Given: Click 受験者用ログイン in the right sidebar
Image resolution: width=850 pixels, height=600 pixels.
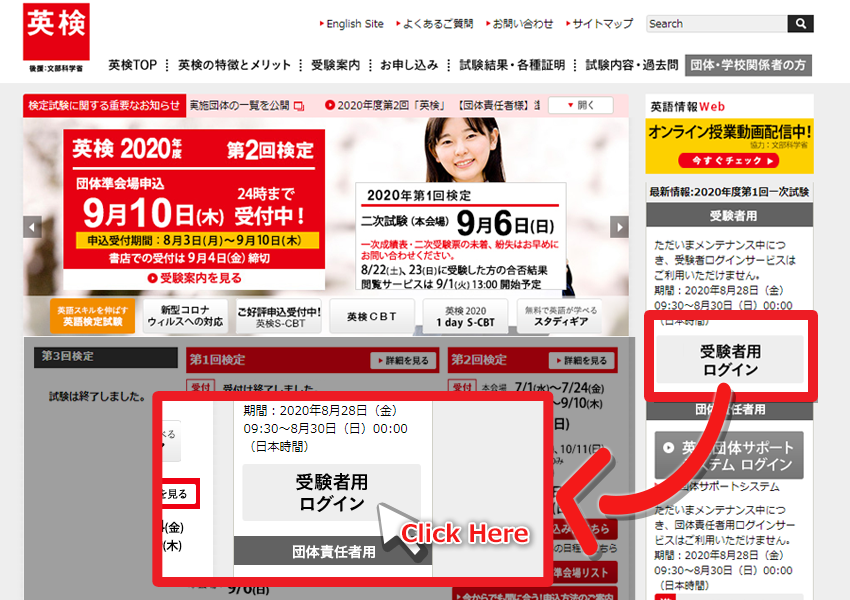Looking at the screenshot, I should coord(730,360).
